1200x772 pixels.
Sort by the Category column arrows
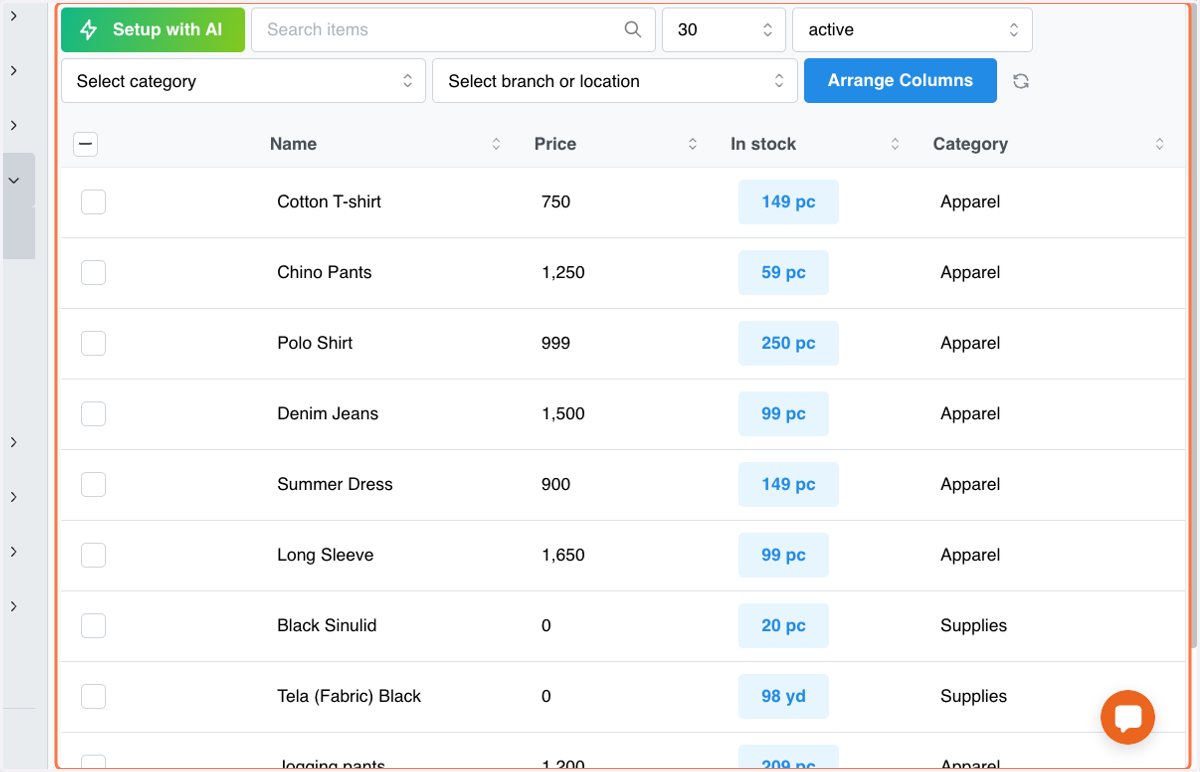[x=1159, y=144]
